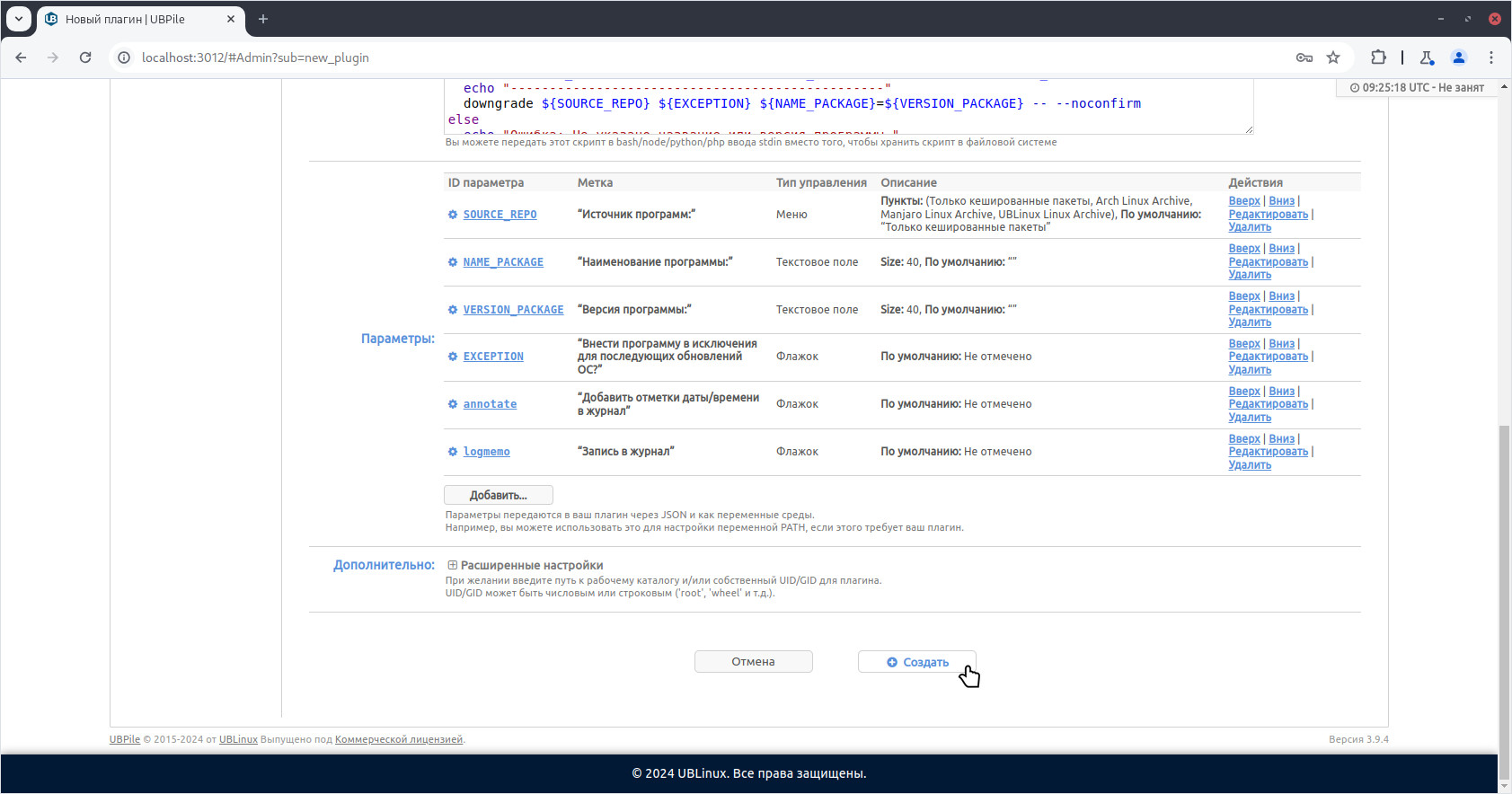Screen dimensions: 1512x794
Task: Move EXCEPTION up with Вверх
Action: click(x=1244, y=344)
